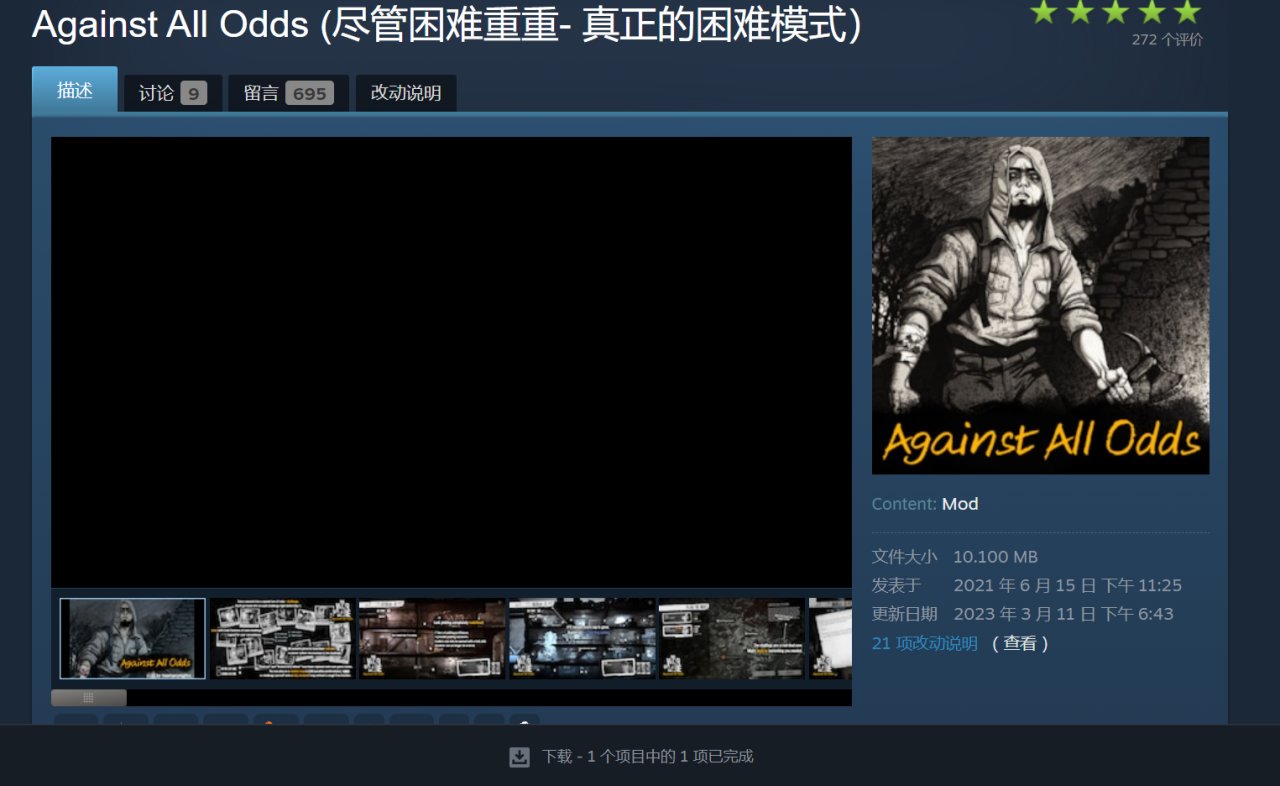The height and width of the screenshot is (786, 1280).
Task: Click the 2023 年 3 月 11 日 update date
Action: [x=1063, y=614]
